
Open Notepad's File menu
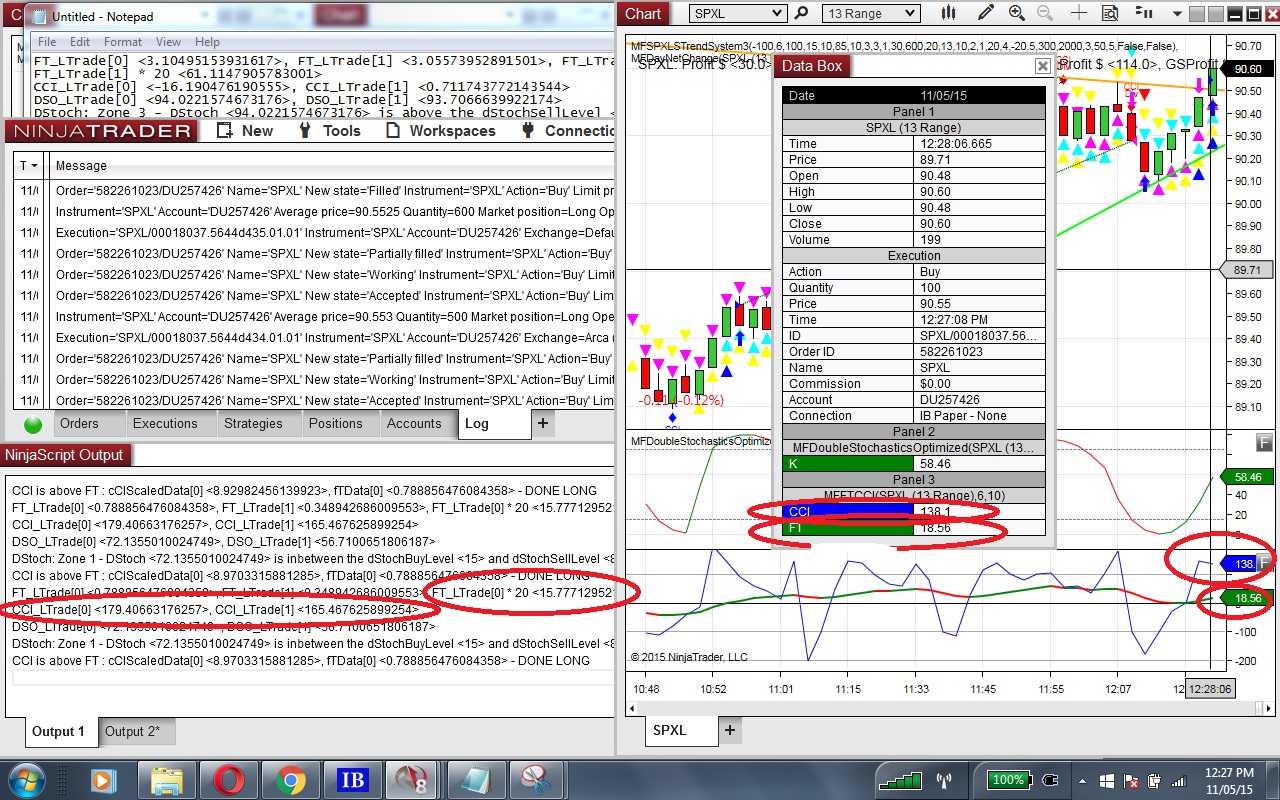(47, 42)
